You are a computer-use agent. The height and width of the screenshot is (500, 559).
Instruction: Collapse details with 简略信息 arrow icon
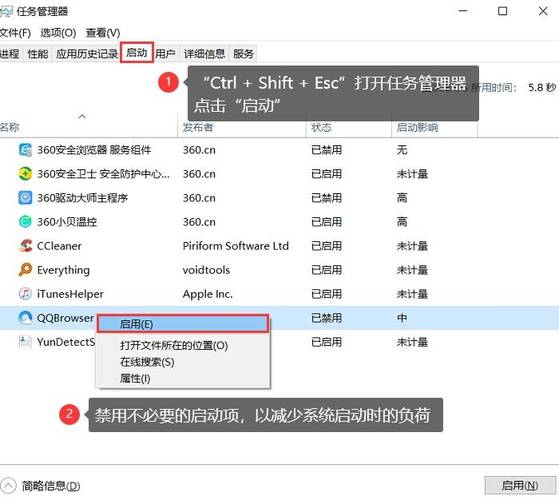tap(8, 485)
